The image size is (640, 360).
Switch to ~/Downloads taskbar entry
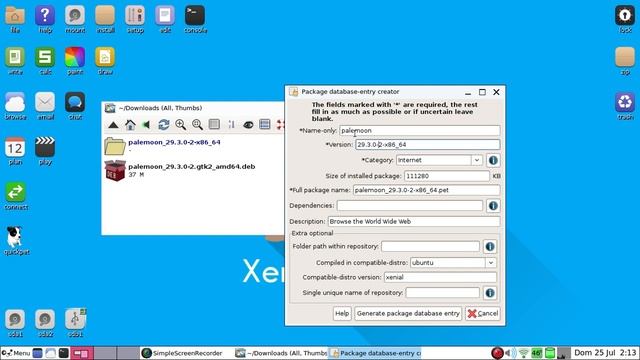pyautogui.click(x=282, y=353)
